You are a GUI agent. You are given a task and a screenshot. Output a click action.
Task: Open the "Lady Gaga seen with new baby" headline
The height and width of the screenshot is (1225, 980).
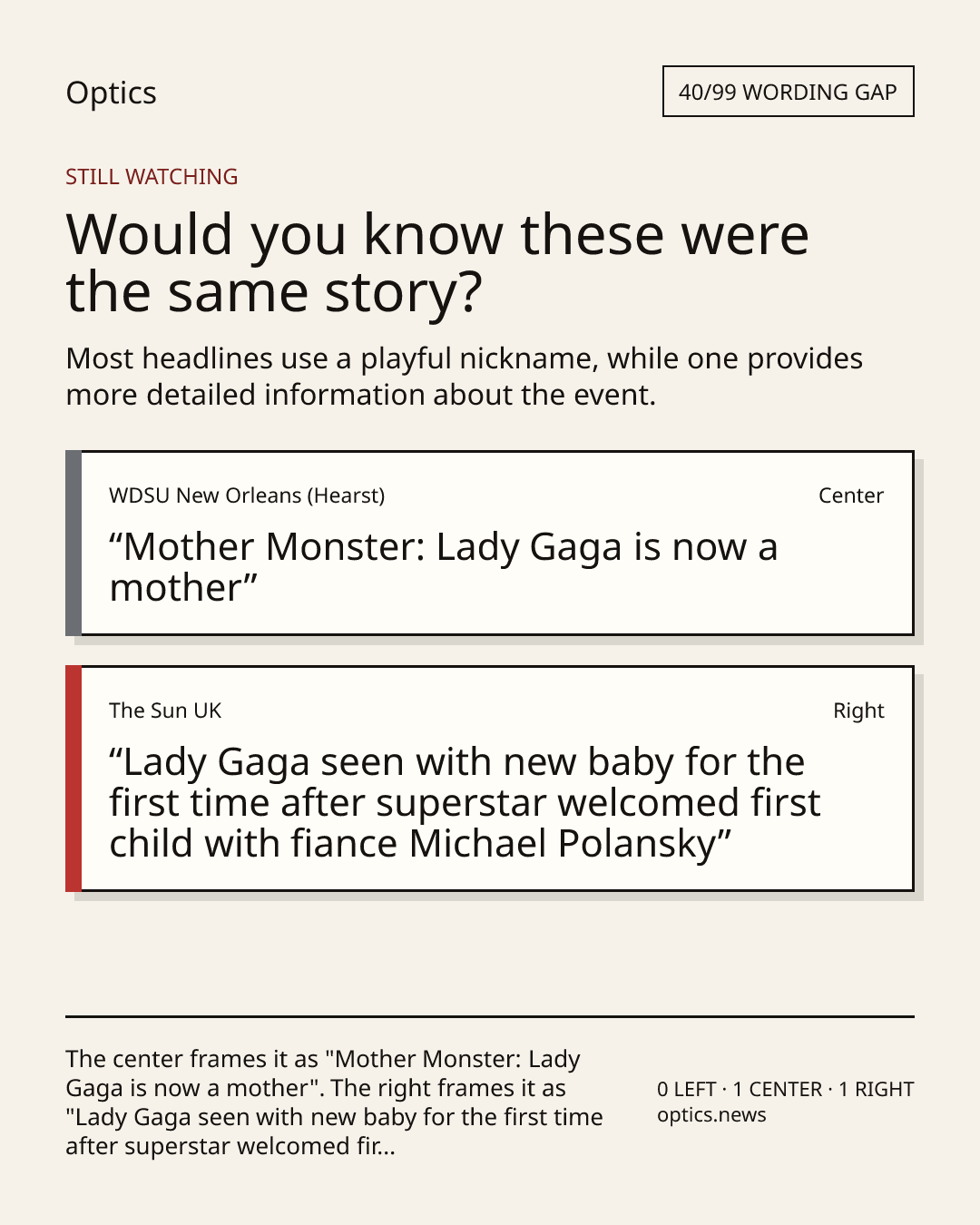(465, 803)
